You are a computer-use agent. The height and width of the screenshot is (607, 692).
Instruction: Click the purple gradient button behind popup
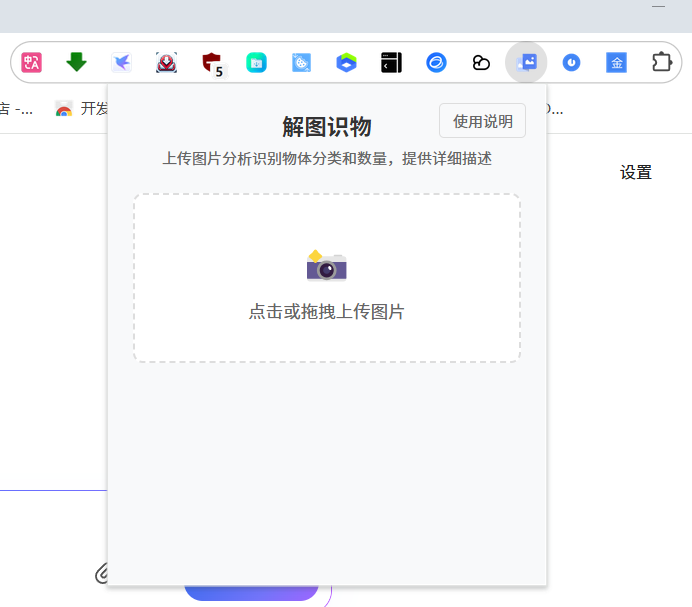click(252, 593)
